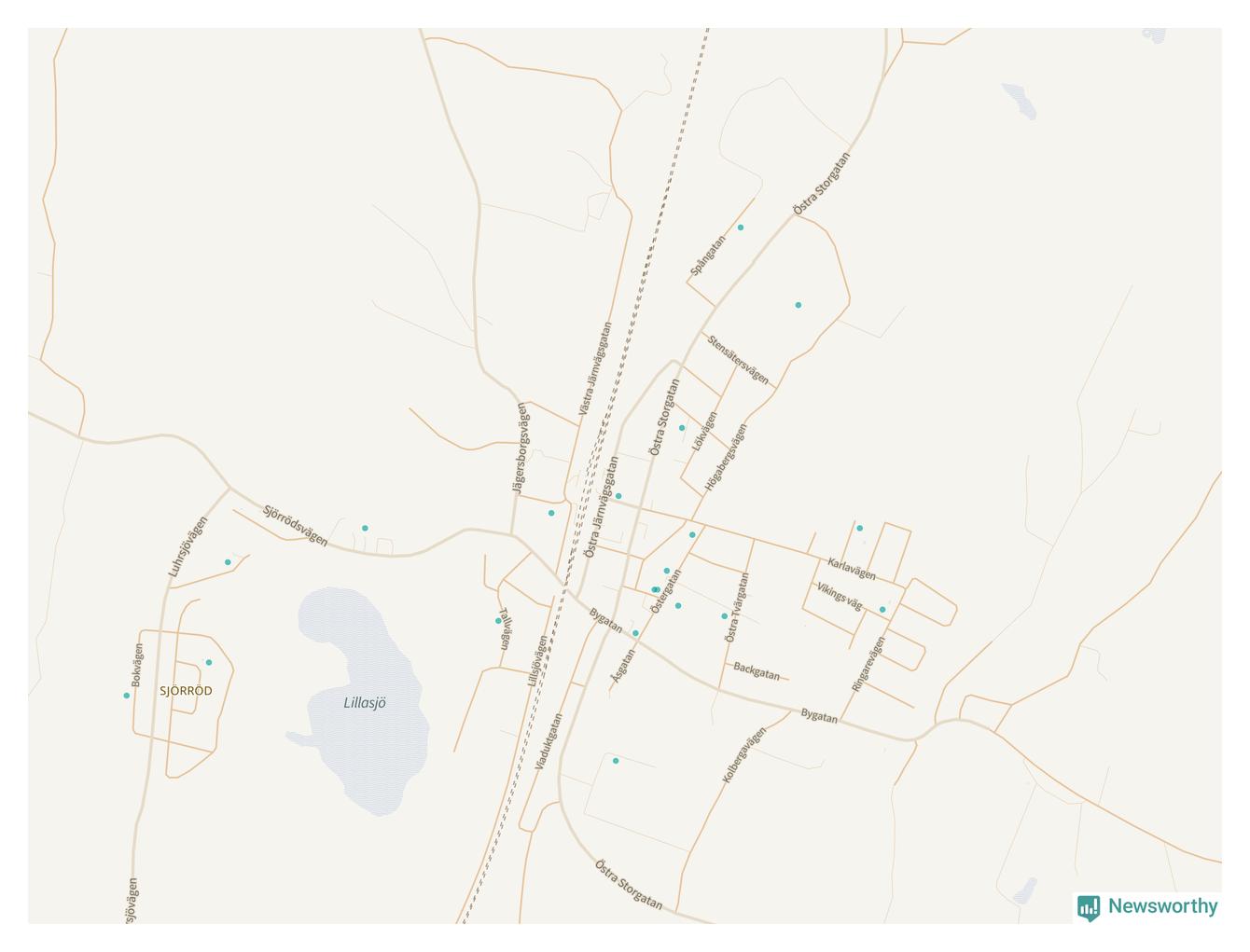Select the marker next to Luhrsjövägen
The image size is (1250, 952).
tap(228, 562)
